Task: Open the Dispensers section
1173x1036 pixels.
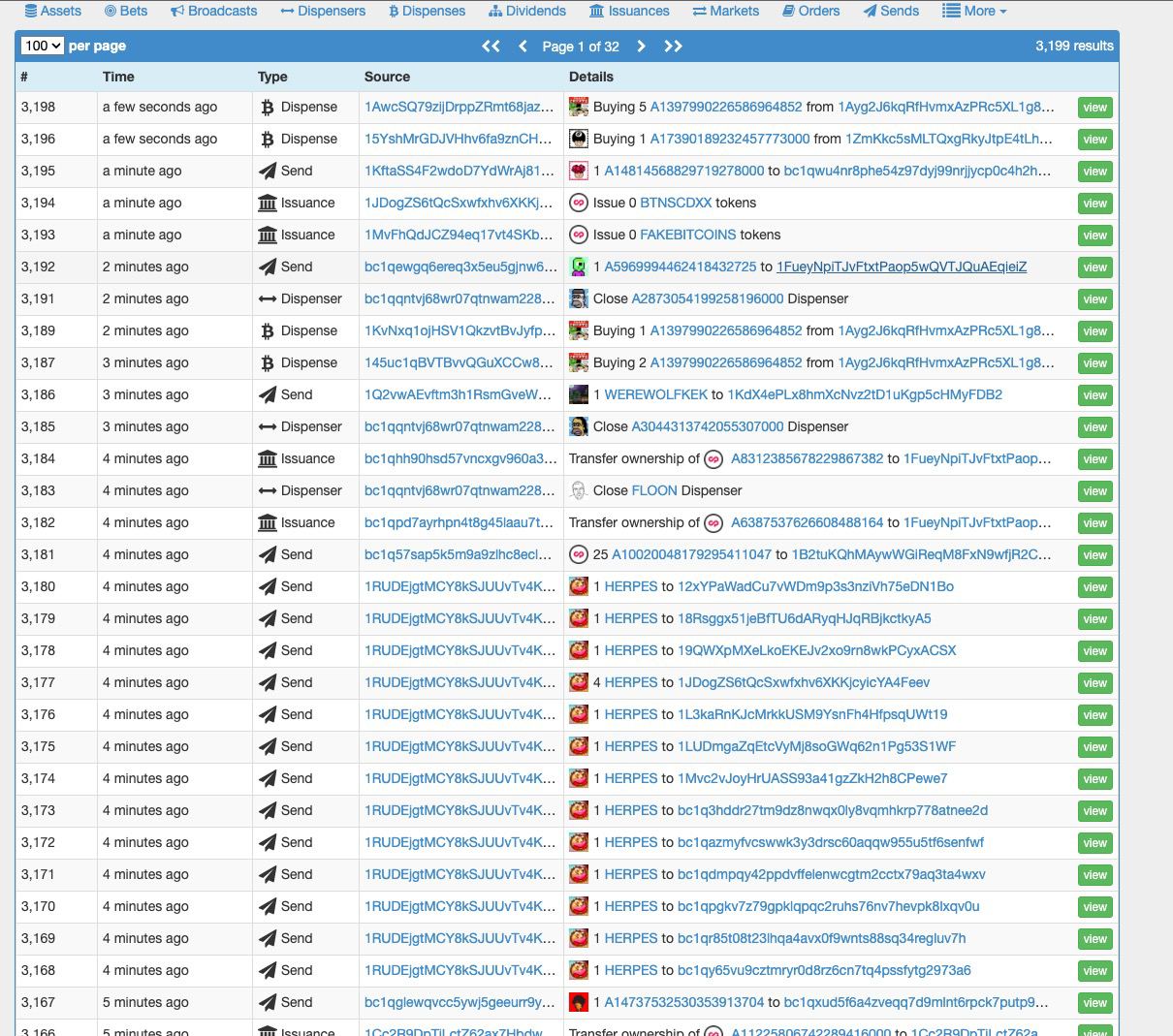Action: coord(323,11)
